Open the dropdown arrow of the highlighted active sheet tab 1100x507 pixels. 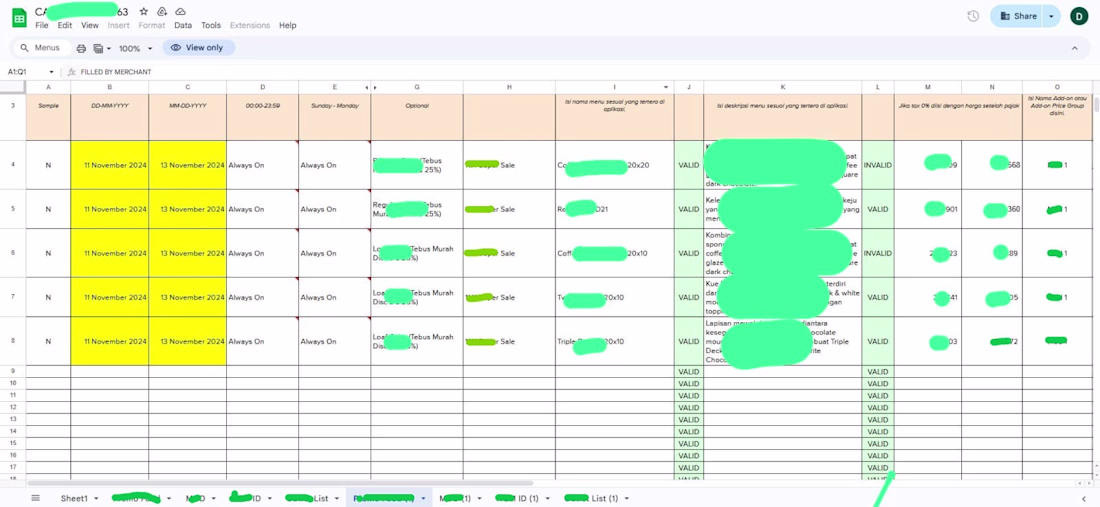423,499
